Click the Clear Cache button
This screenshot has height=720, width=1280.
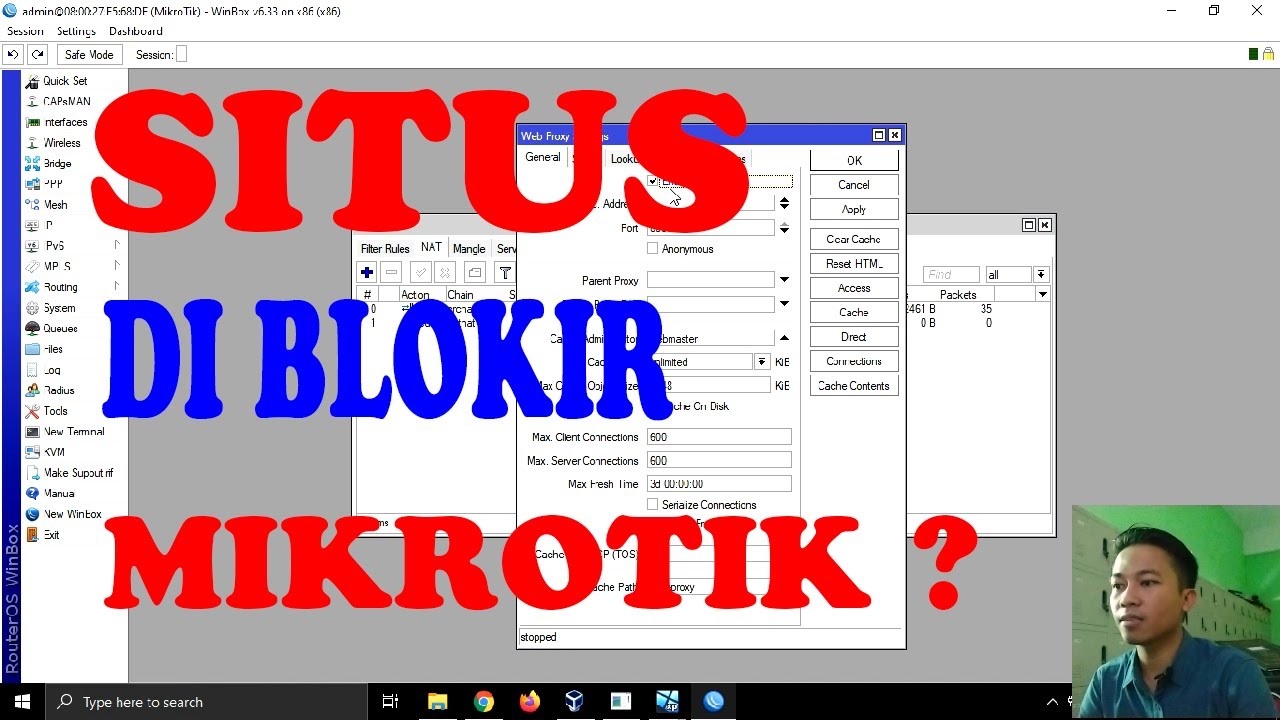pyautogui.click(x=854, y=239)
